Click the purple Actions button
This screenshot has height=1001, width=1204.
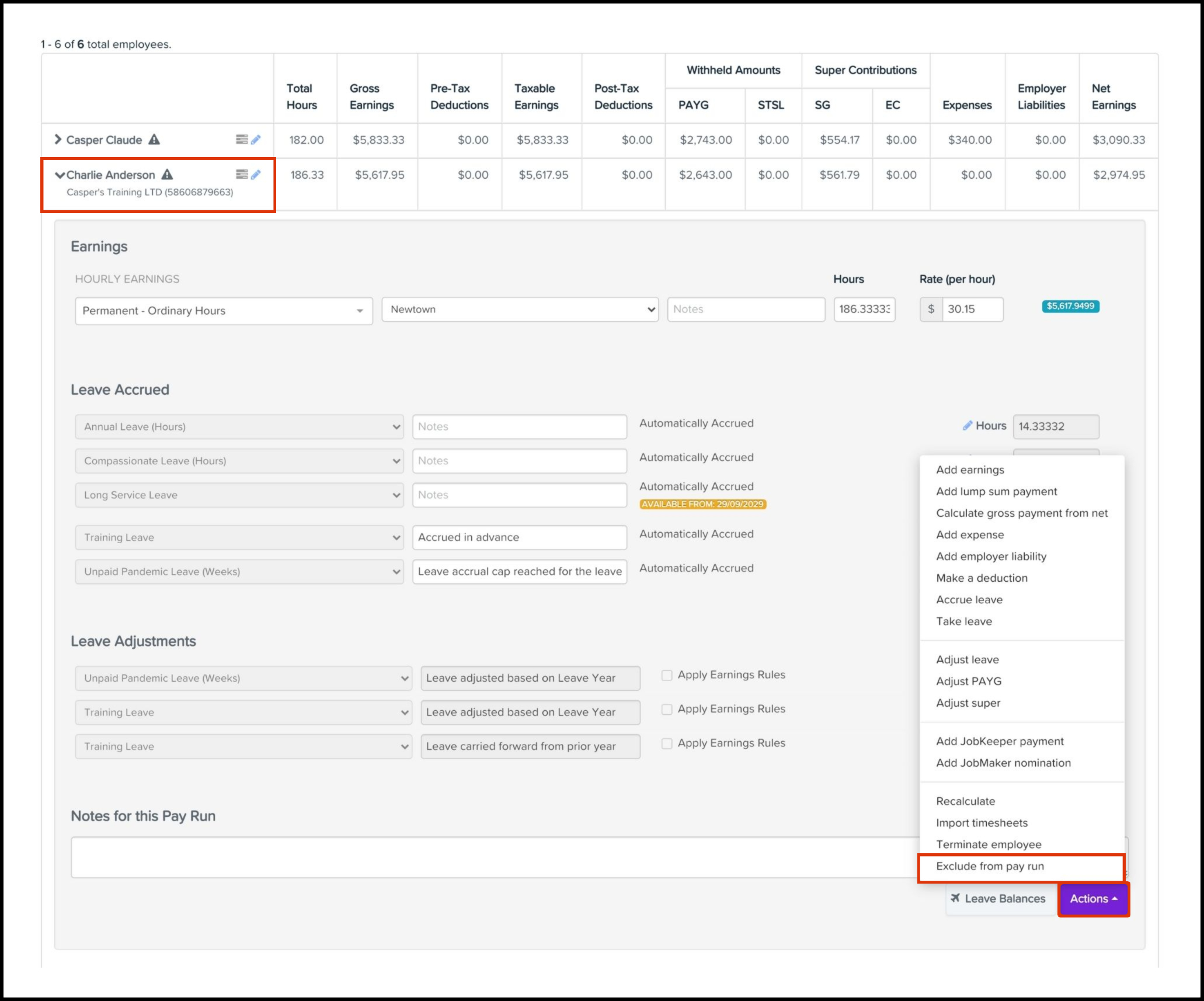click(x=1093, y=899)
